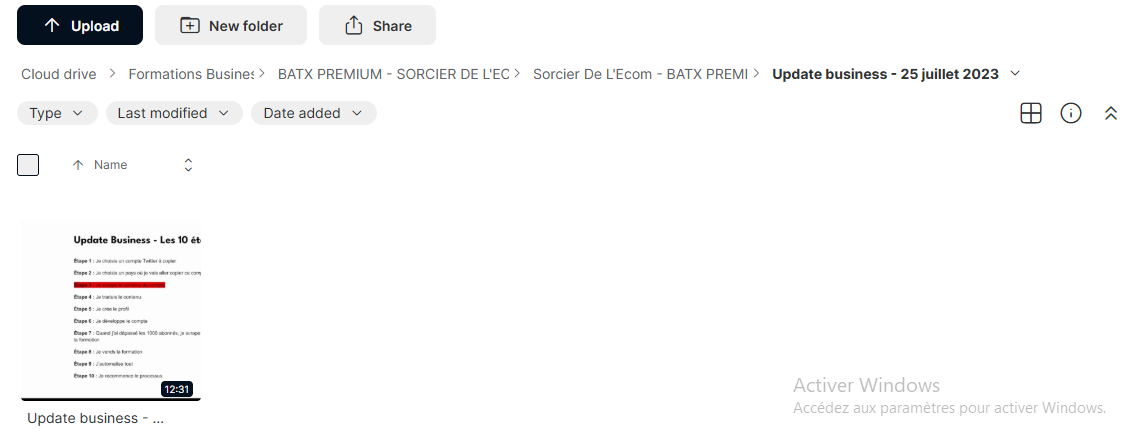Click the Upload arrow icon
1144x433 pixels.
[x=52, y=26]
